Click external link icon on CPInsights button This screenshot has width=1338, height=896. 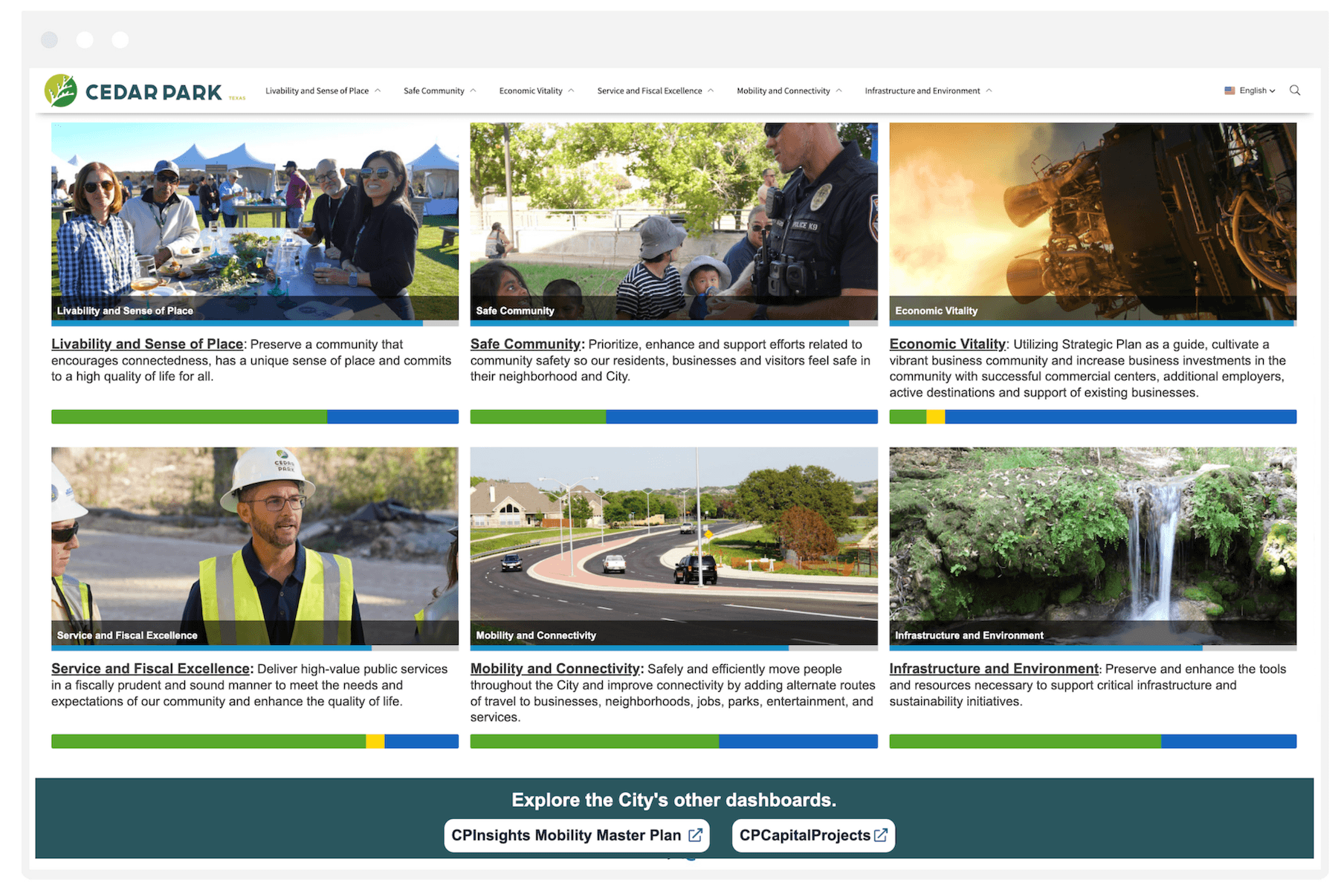coord(695,835)
